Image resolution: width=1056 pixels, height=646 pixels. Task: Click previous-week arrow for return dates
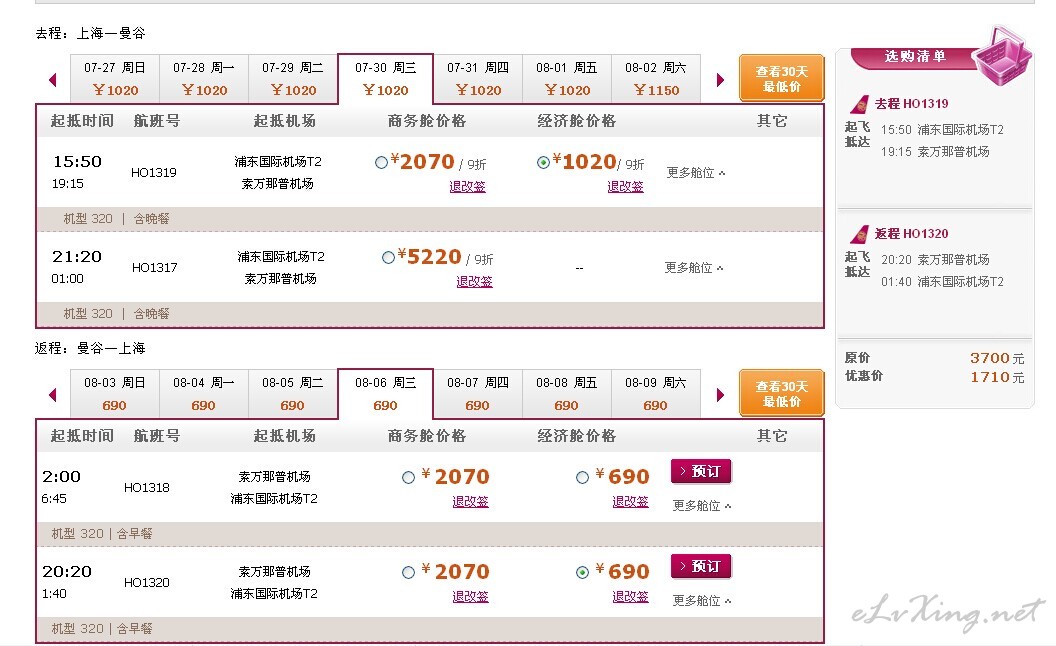coord(53,395)
